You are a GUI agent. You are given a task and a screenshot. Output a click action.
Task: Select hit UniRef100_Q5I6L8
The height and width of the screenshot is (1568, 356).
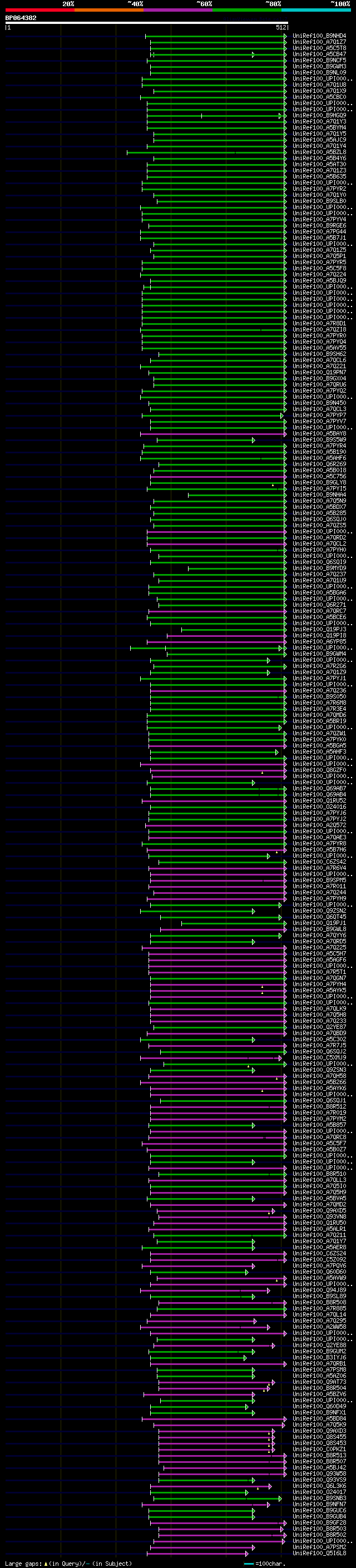tap(319, 1554)
